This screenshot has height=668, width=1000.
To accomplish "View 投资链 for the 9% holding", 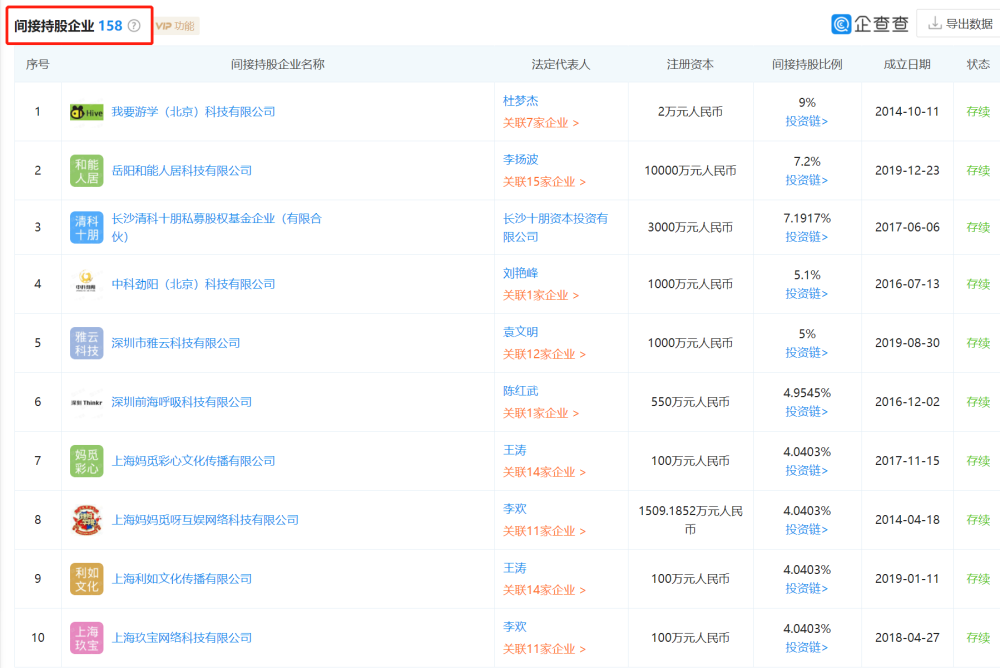I will pos(807,121).
